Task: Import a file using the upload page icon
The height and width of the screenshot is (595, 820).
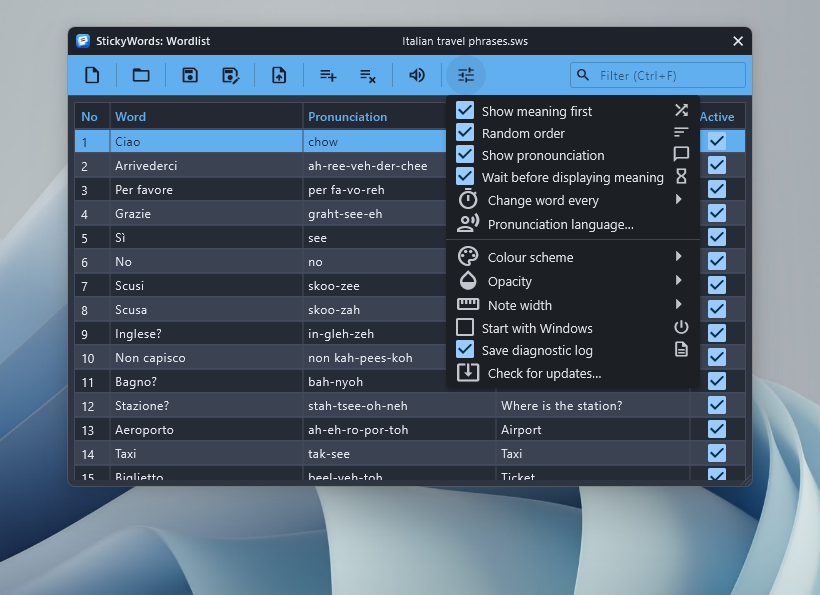Action: 279,75
